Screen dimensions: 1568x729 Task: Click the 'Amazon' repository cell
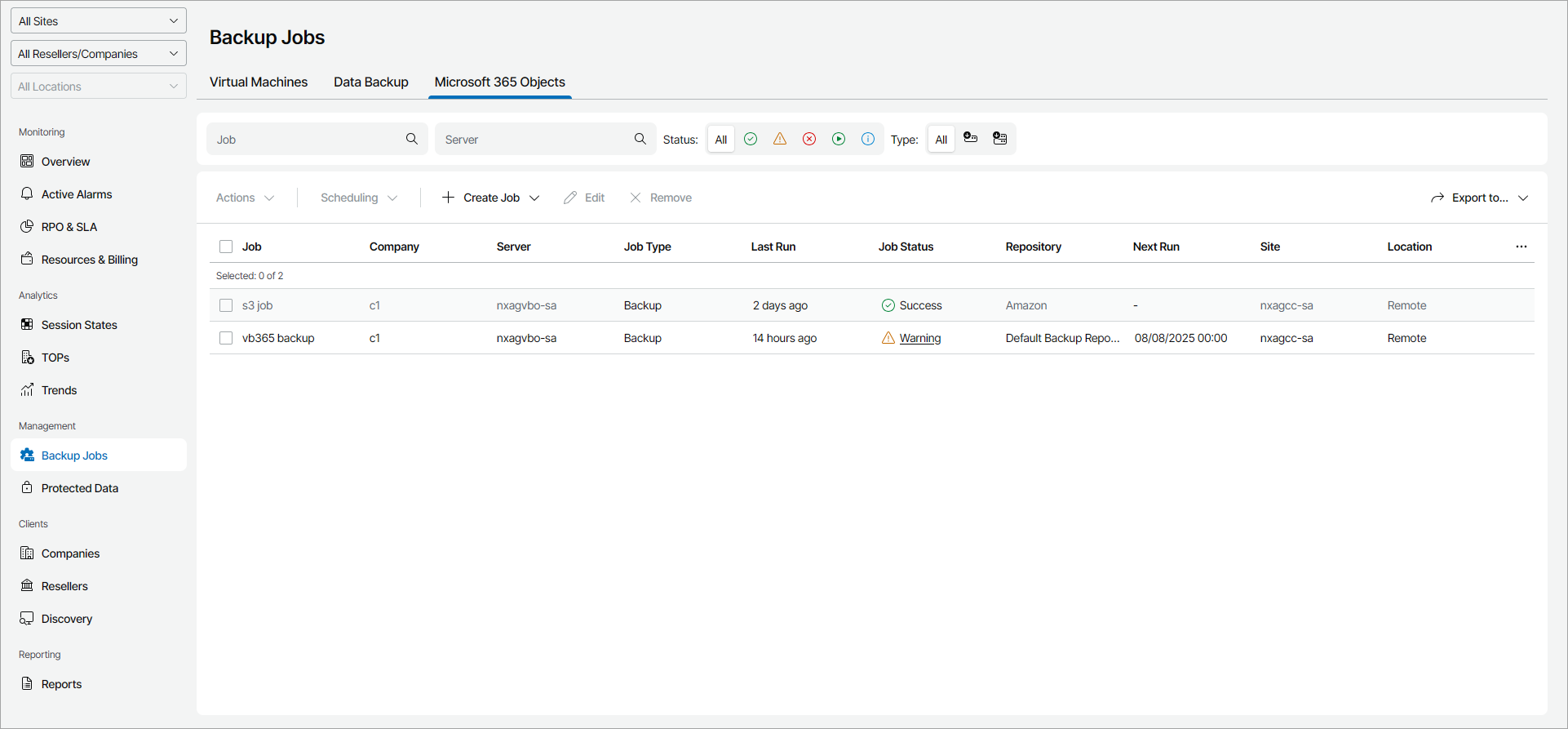(x=1026, y=305)
